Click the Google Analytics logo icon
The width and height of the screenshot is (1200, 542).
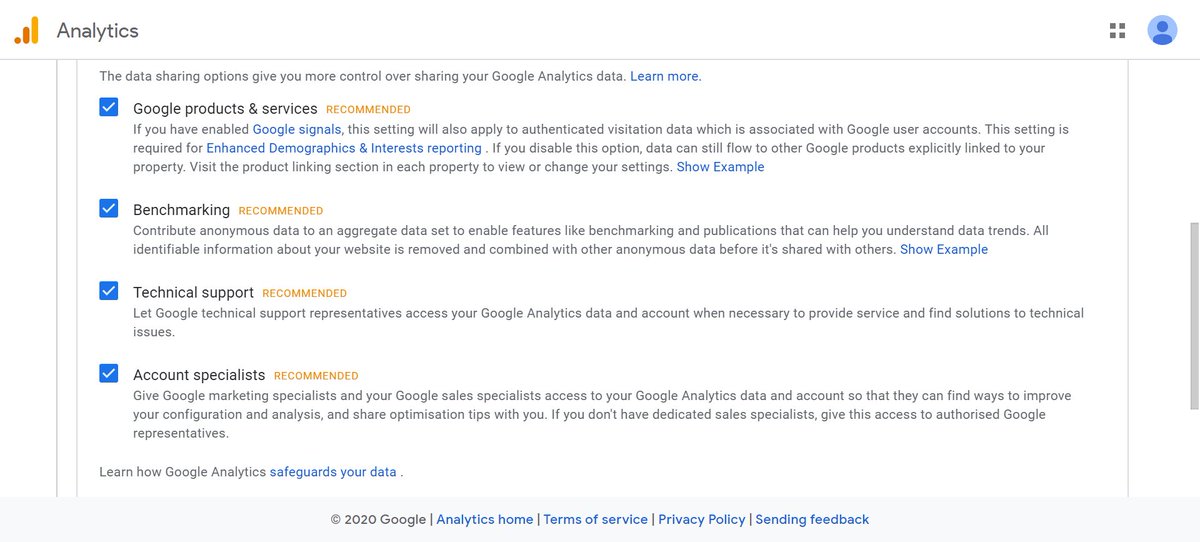pyautogui.click(x=26, y=31)
